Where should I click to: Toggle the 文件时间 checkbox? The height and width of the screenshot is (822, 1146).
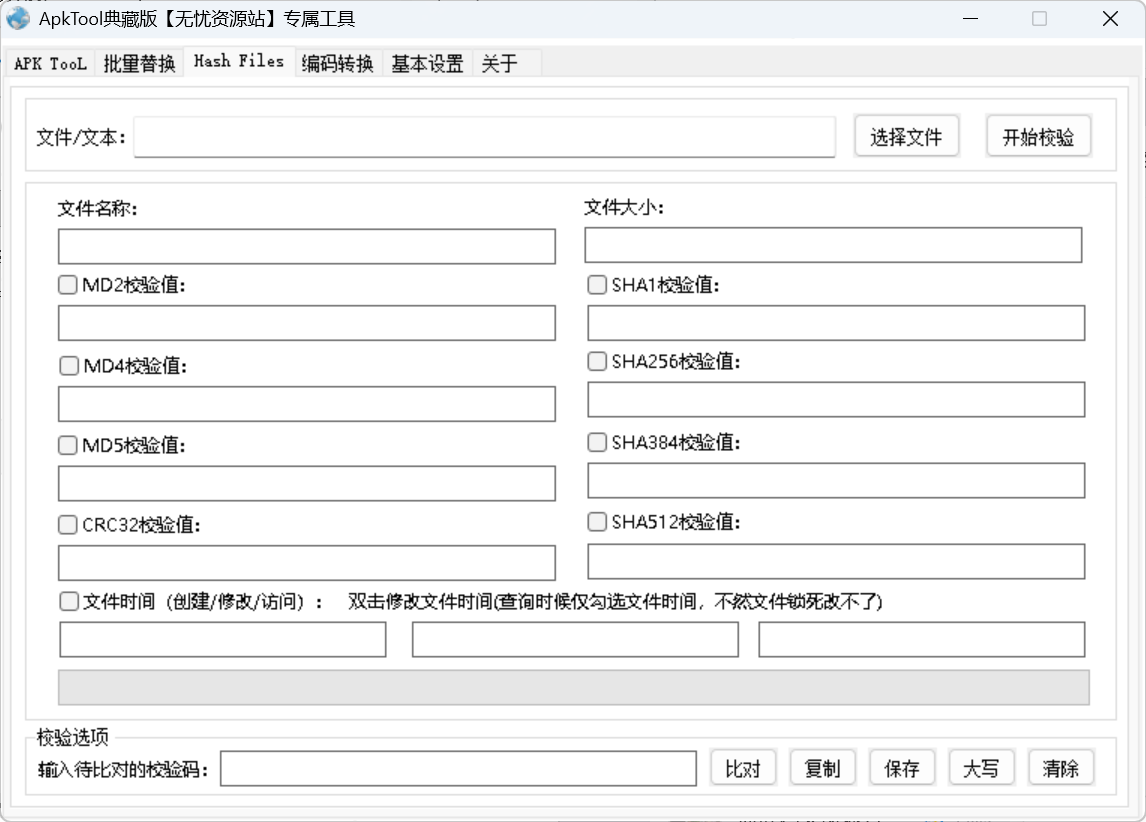pos(69,601)
